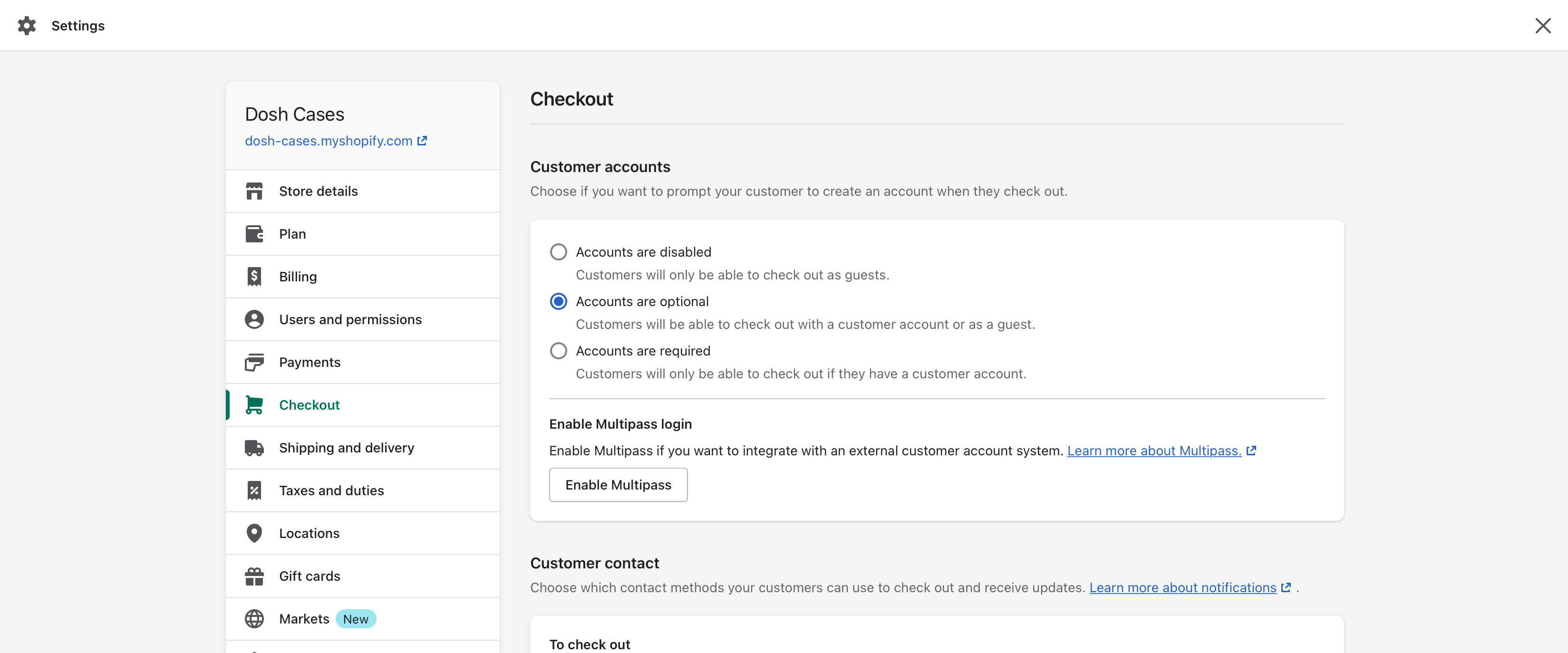Click the Checkout cart icon

tap(254, 405)
